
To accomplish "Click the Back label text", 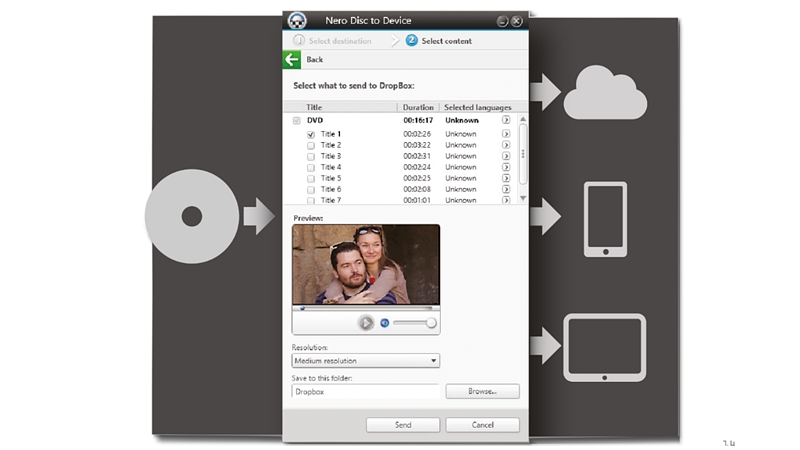I will pyautogui.click(x=314, y=60).
